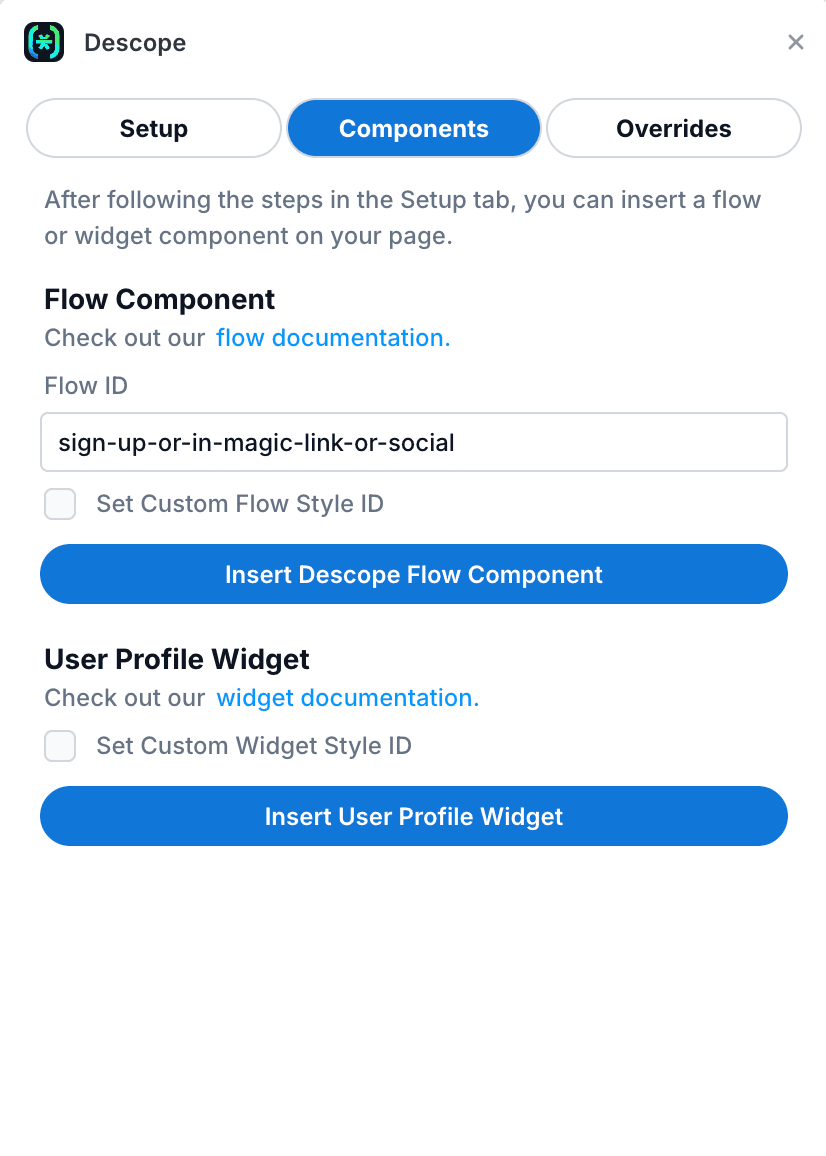Click the Flow ID field label
Image resolution: width=826 pixels, height=1156 pixels.
click(x=85, y=386)
